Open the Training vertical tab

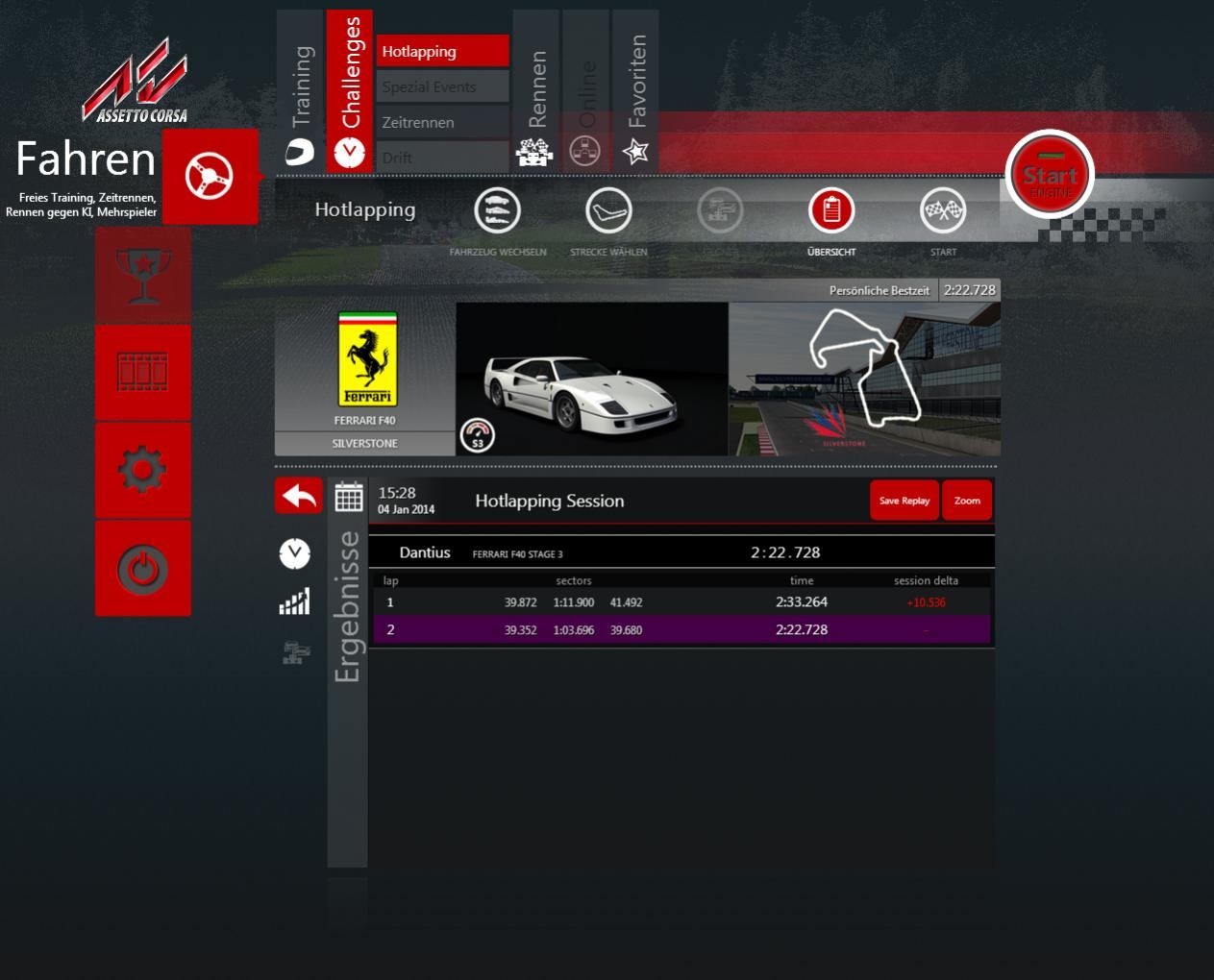(301, 91)
